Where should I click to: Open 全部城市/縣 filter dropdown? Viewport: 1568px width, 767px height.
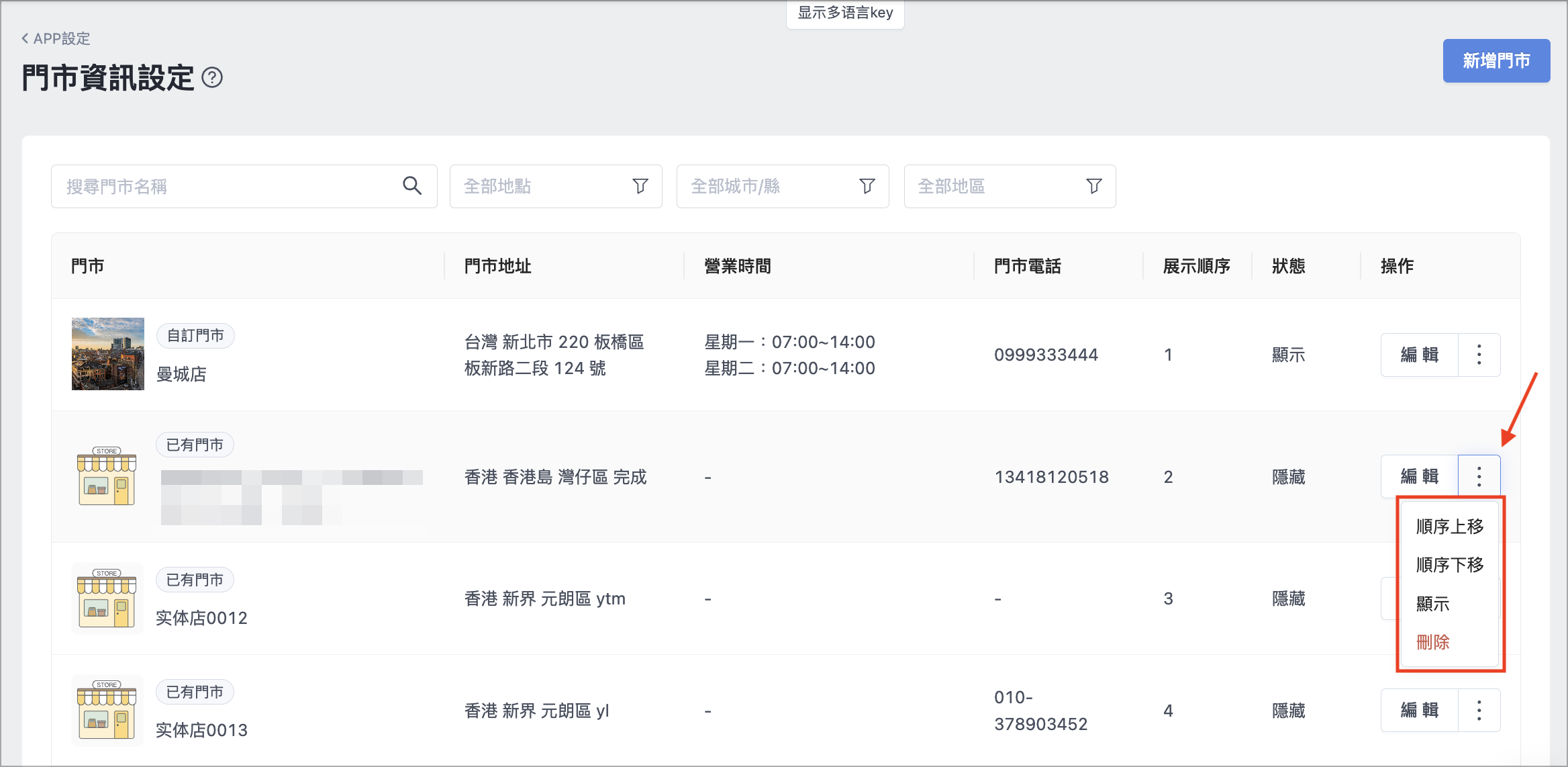(x=783, y=186)
